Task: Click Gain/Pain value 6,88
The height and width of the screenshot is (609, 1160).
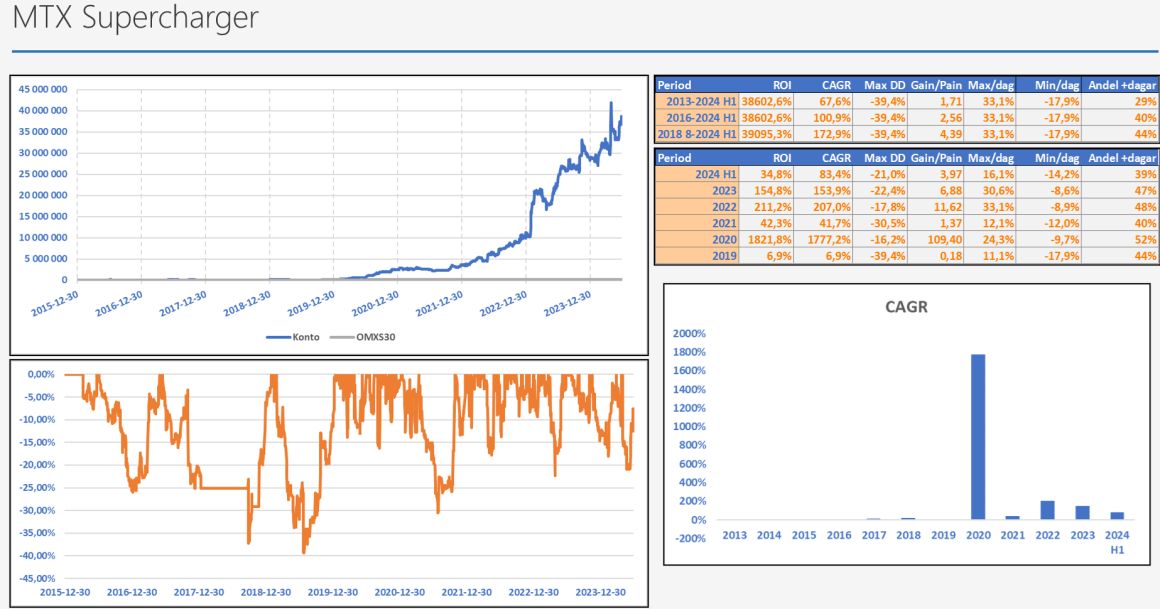Action: (951, 190)
